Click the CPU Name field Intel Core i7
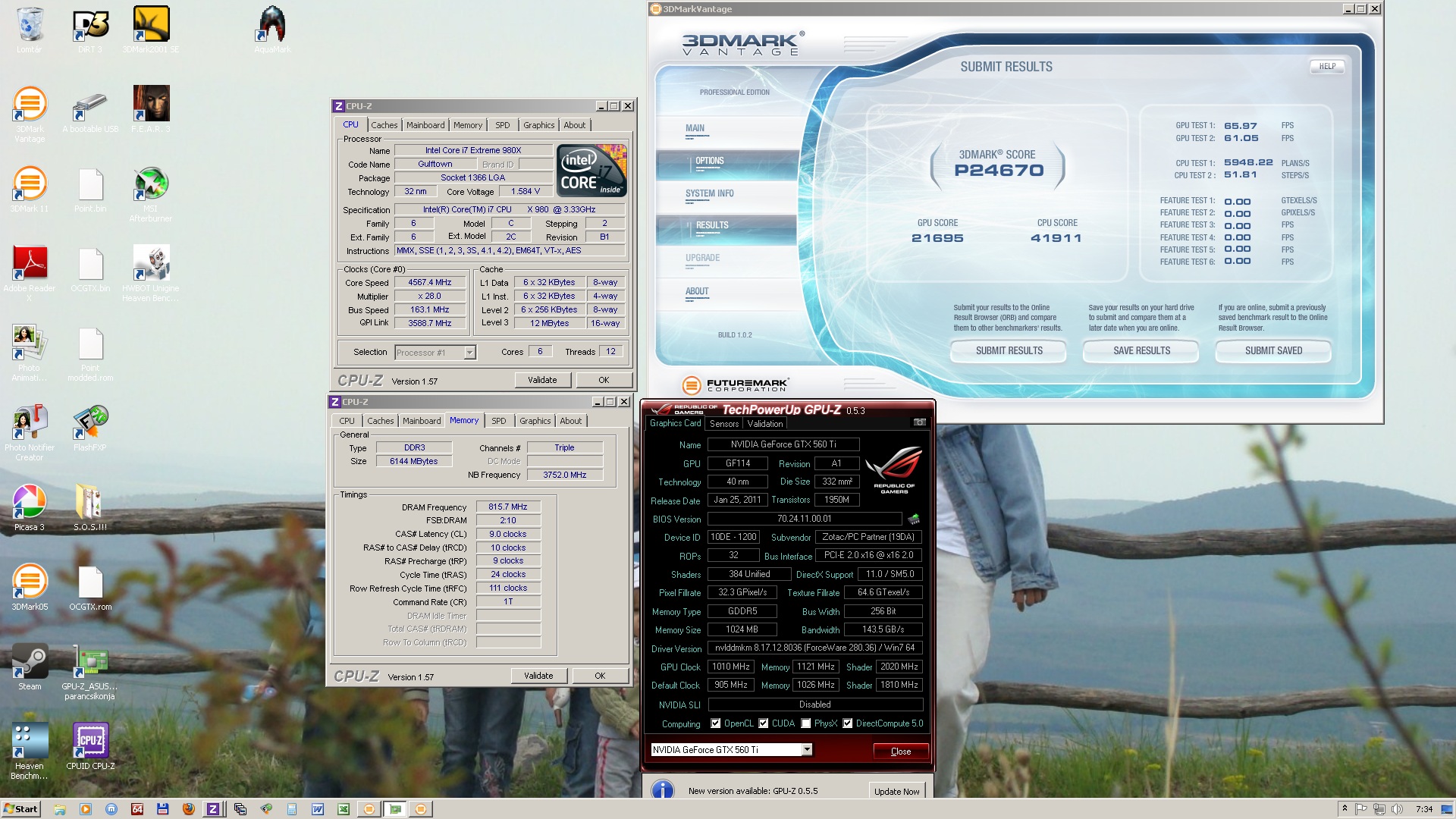This screenshot has width=1456, height=819. [473, 150]
